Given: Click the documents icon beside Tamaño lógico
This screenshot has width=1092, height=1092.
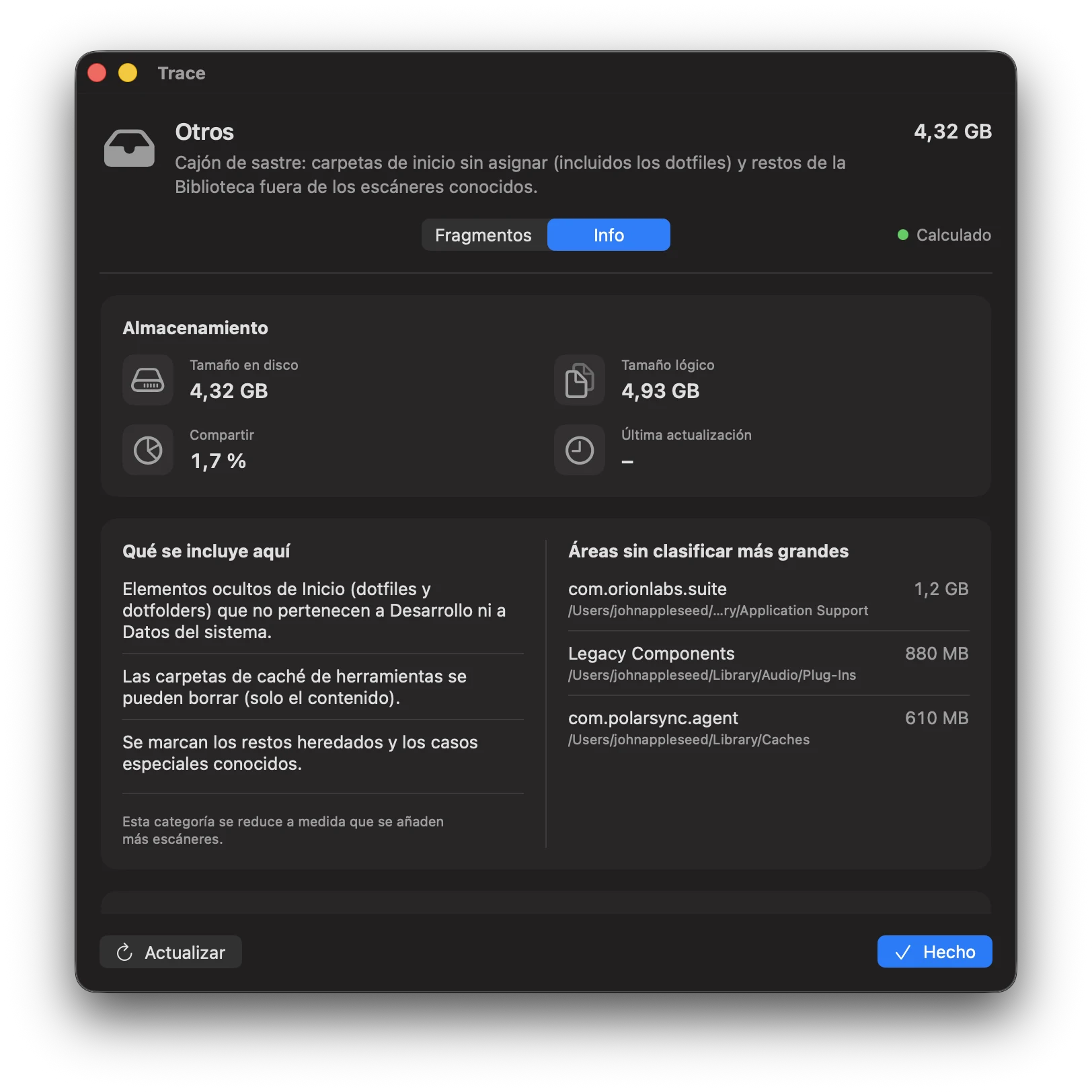Looking at the screenshot, I should (580, 380).
